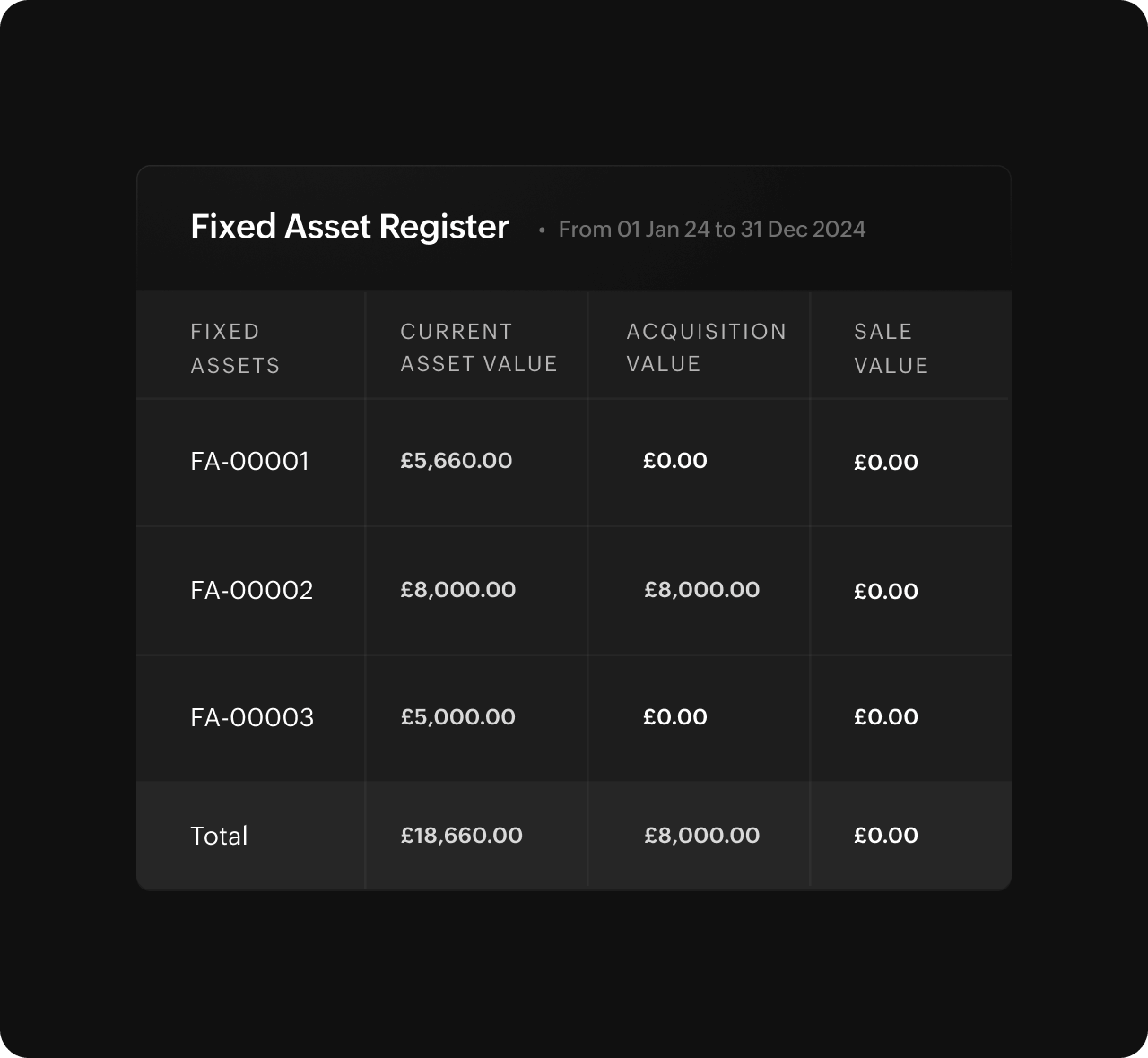Click FA-00002 acquisition value £8,000.00

[701, 590]
